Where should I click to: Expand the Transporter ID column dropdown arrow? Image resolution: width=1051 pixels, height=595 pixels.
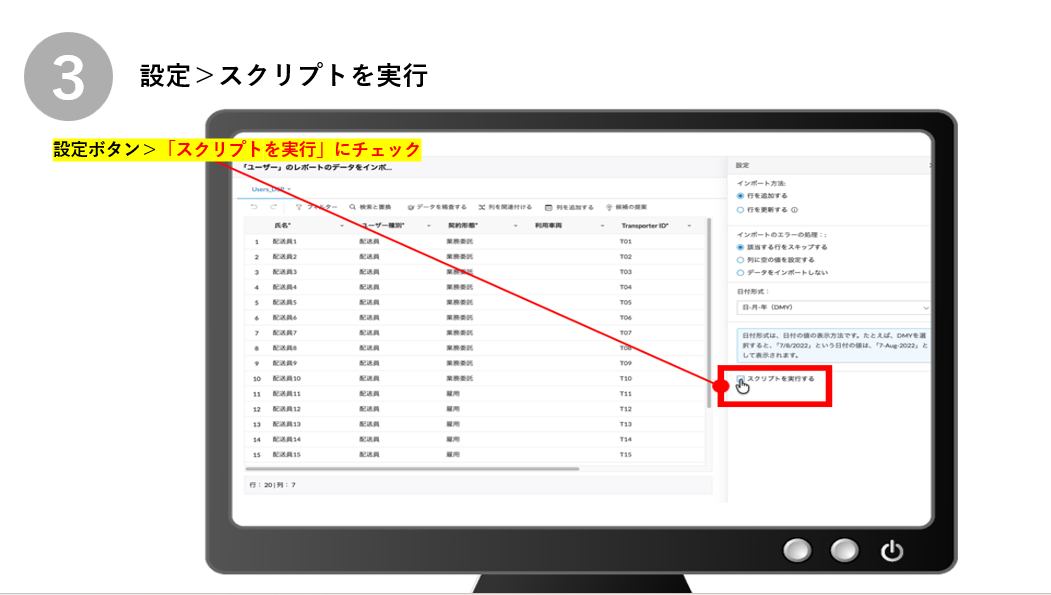coord(689,226)
